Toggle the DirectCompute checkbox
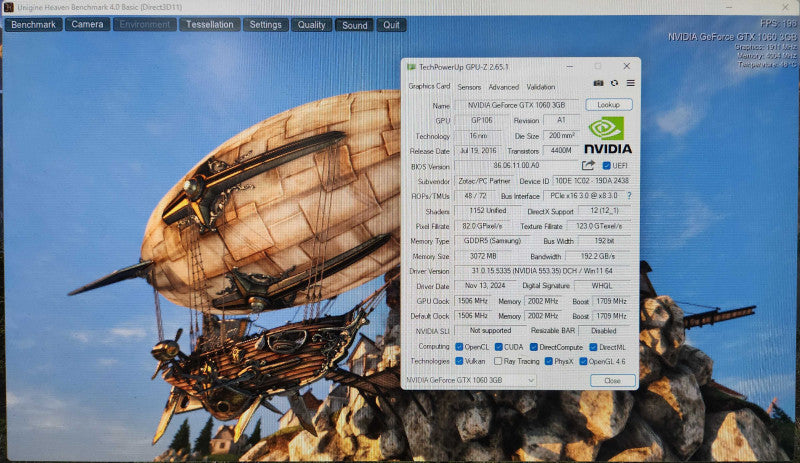800x463 pixels. pos(534,347)
